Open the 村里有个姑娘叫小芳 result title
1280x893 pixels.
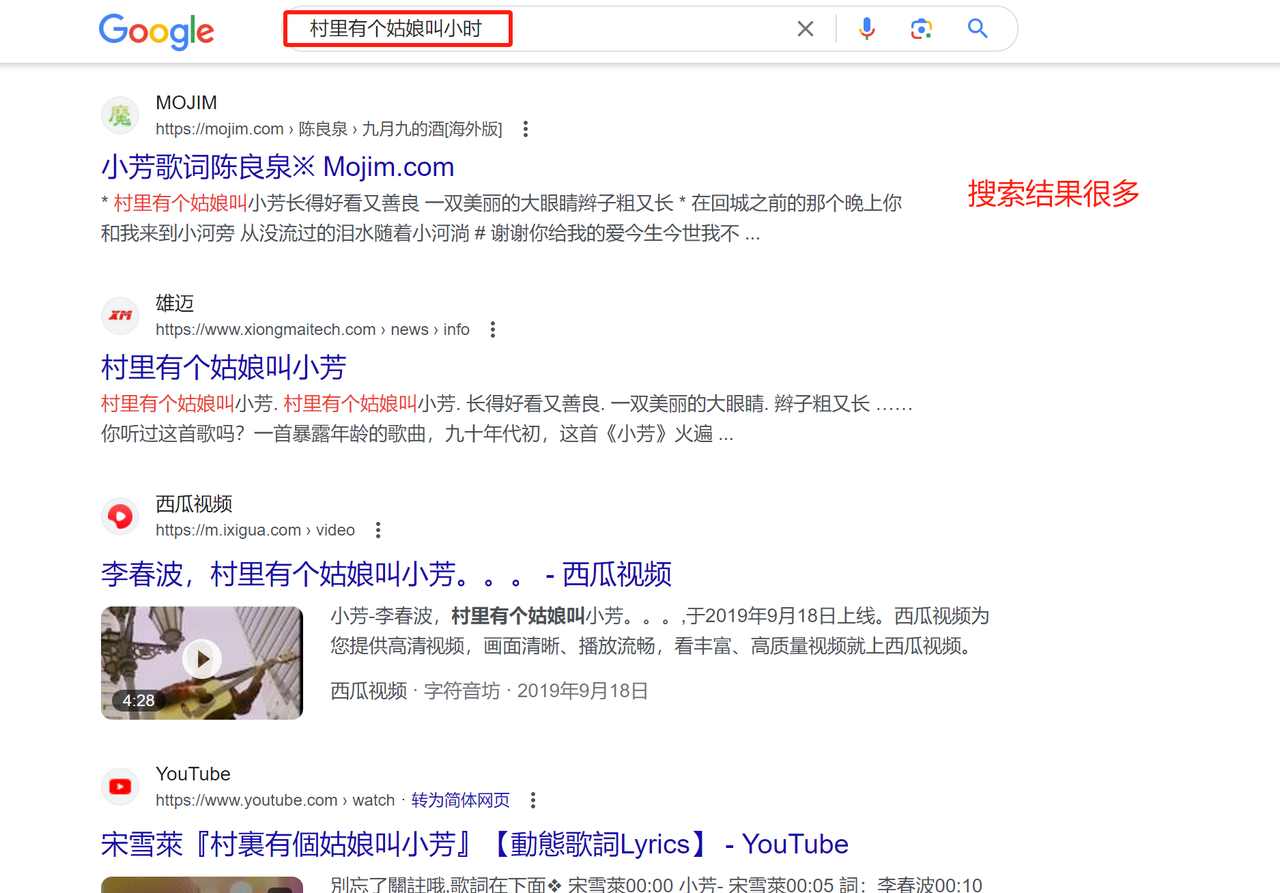223,367
